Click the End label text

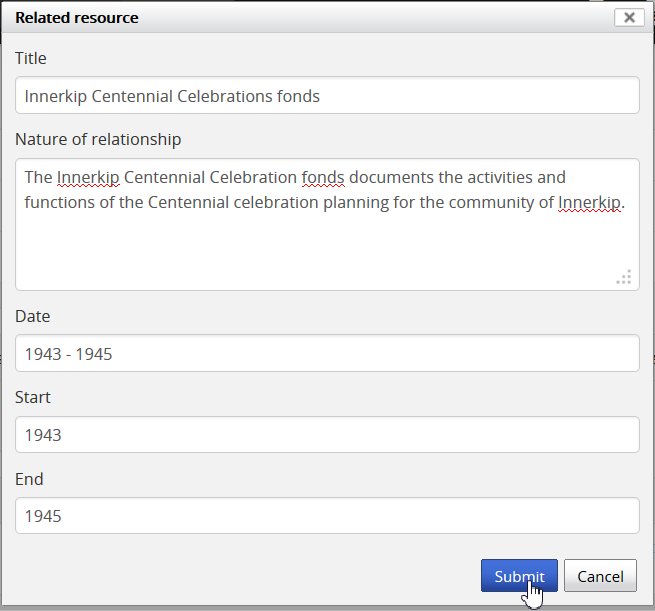(x=29, y=479)
